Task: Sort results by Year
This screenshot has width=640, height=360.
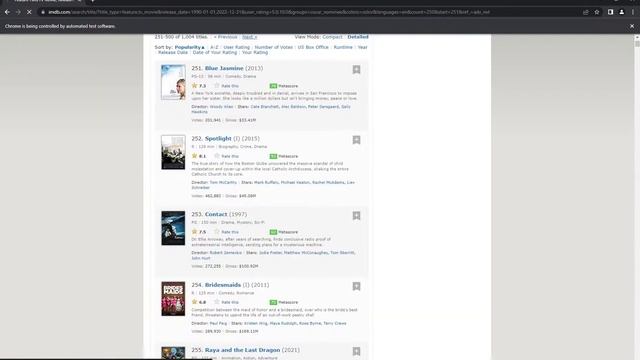Action: [362, 47]
